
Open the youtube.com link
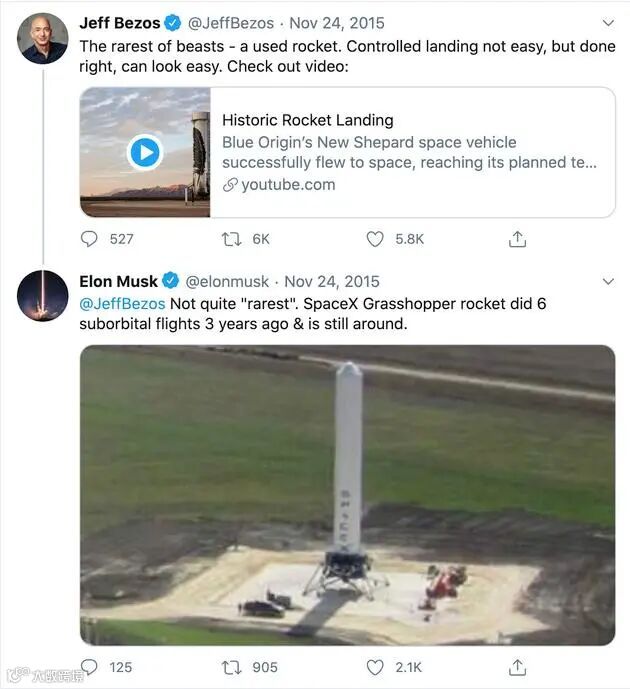pyautogui.click(x=287, y=185)
